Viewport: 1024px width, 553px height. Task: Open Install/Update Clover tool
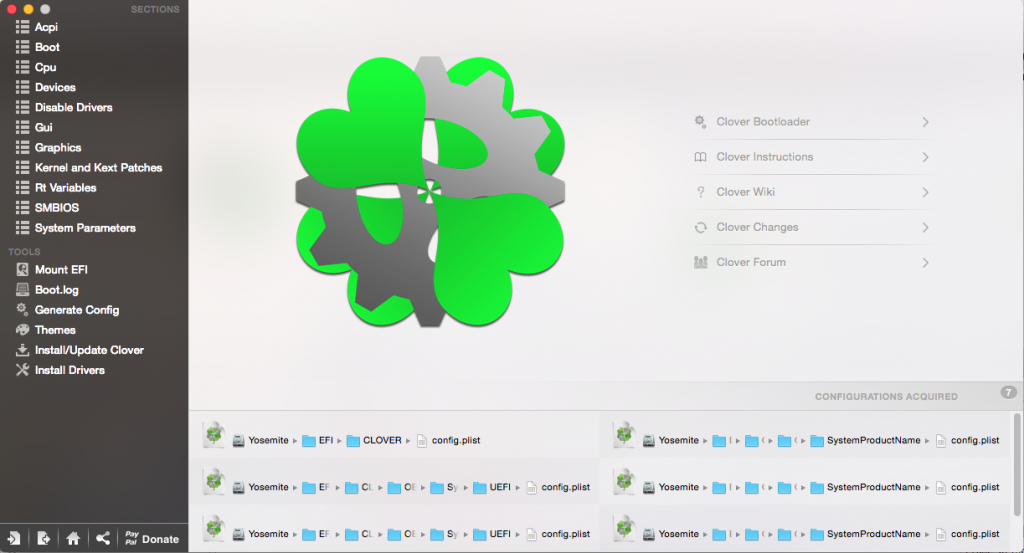pyautogui.click(x=88, y=350)
